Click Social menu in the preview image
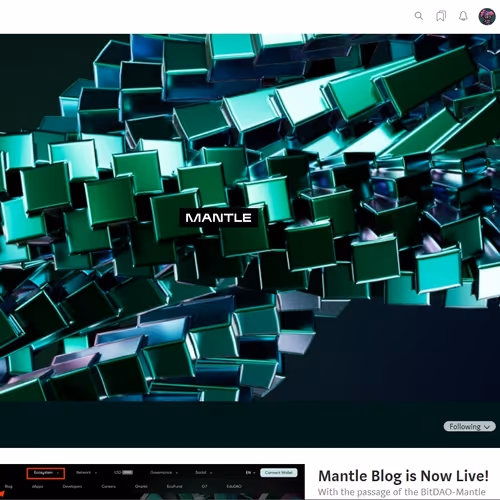The width and height of the screenshot is (500, 500). pos(203,473)
